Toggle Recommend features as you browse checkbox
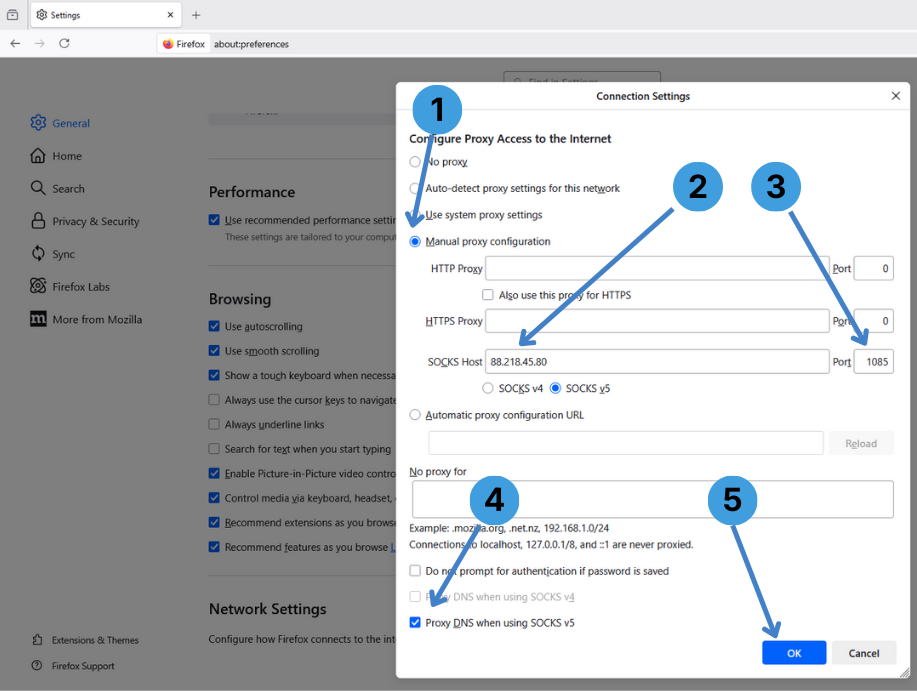This screenshot has width=917, height=691. (214, 547)
